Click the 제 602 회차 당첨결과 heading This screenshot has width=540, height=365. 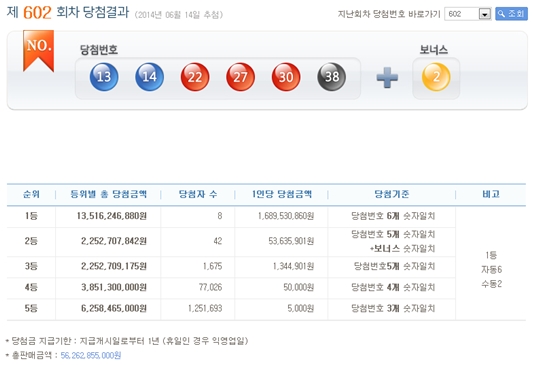point(68,12)
